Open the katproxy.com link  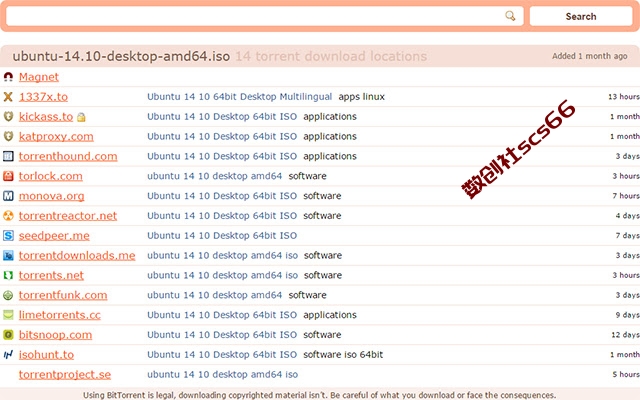pos(56,136)
